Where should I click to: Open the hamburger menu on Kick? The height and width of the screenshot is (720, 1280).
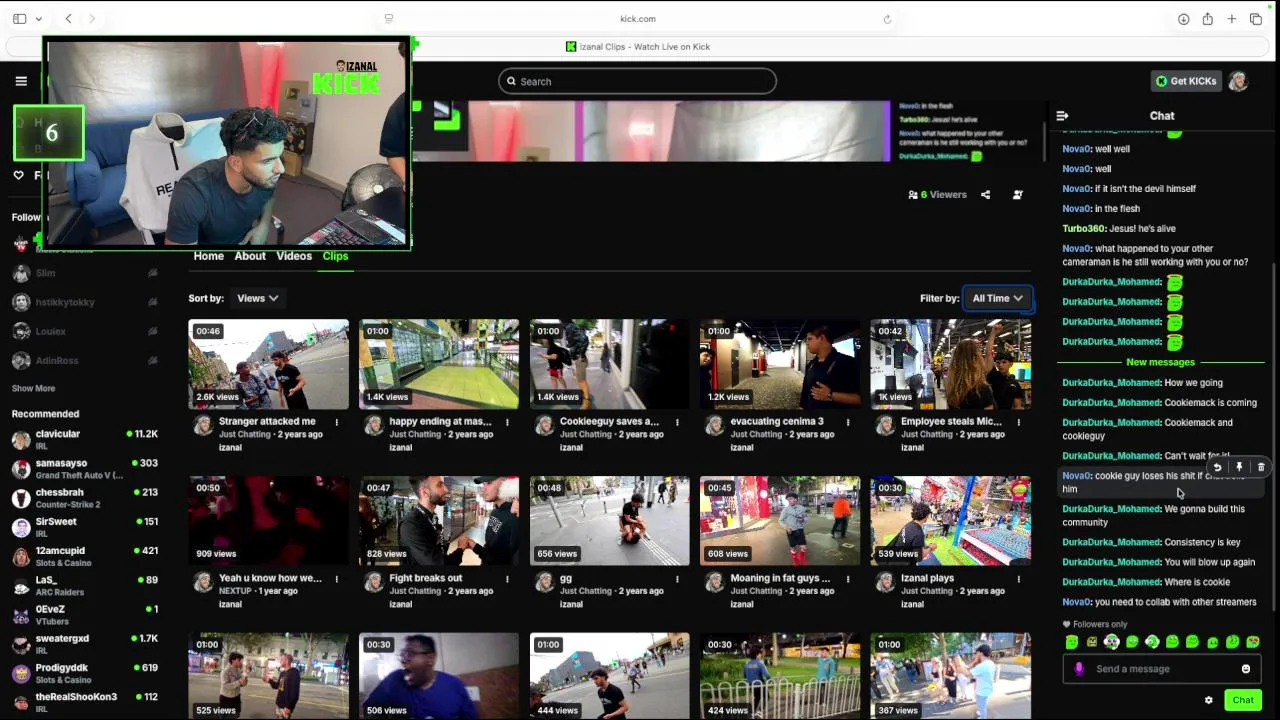click(x=21, y=81)
